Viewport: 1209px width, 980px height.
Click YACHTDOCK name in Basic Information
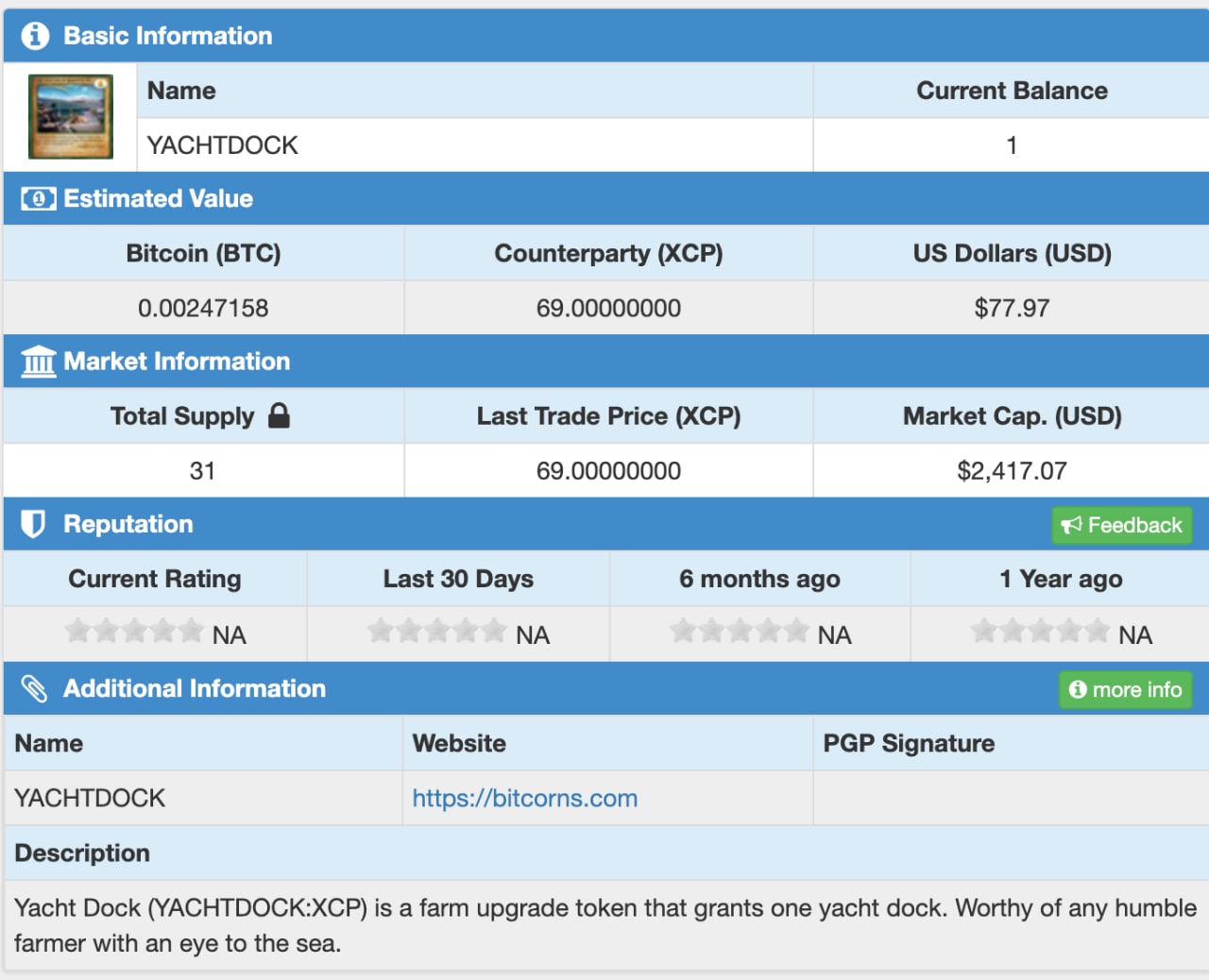click(223, 145)
